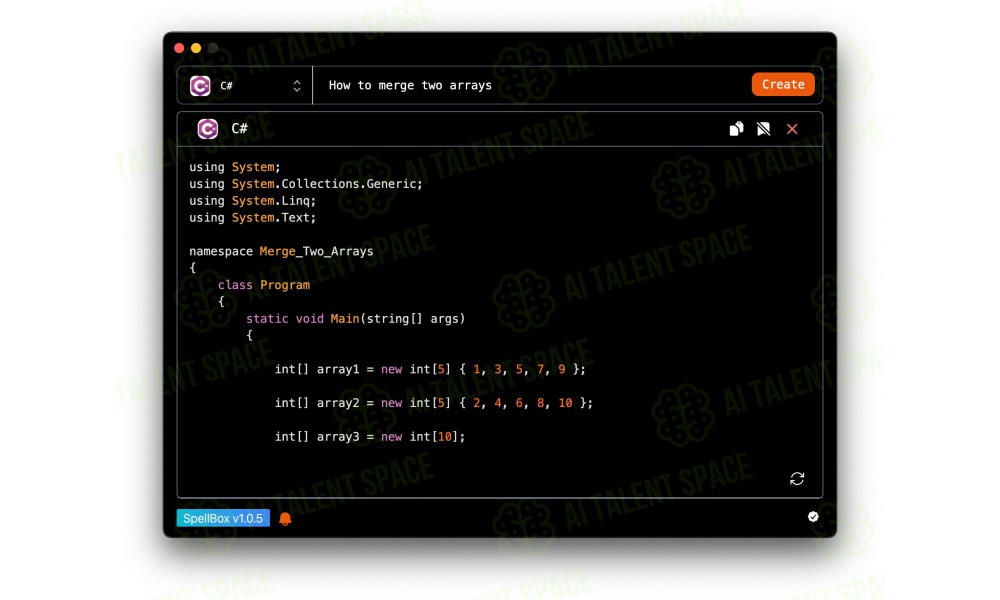Click the checkmark status icon at bottom right

tap(812, 516)
